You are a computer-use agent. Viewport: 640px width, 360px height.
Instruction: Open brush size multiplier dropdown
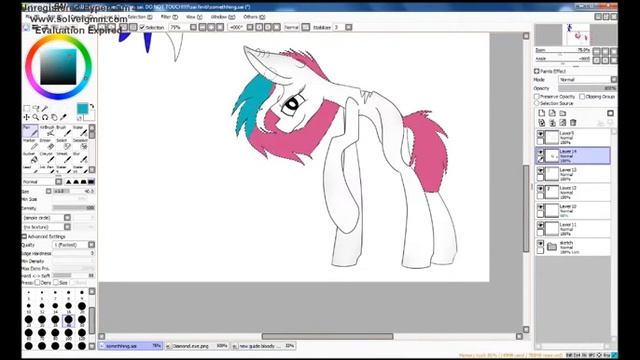click(49, 191)
